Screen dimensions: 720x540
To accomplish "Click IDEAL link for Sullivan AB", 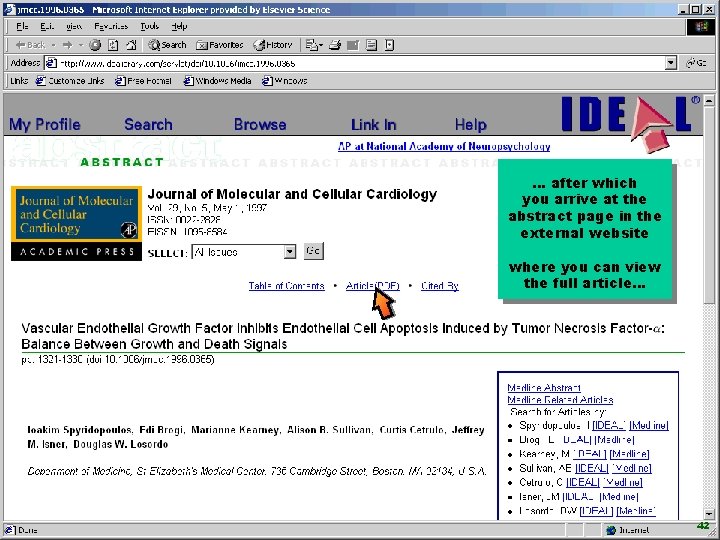I will click(591, 468).
